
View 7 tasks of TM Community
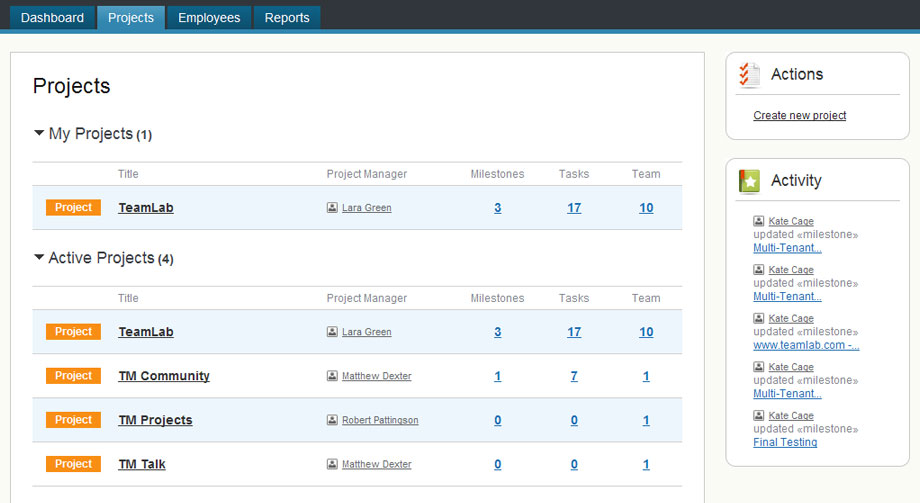574,376
